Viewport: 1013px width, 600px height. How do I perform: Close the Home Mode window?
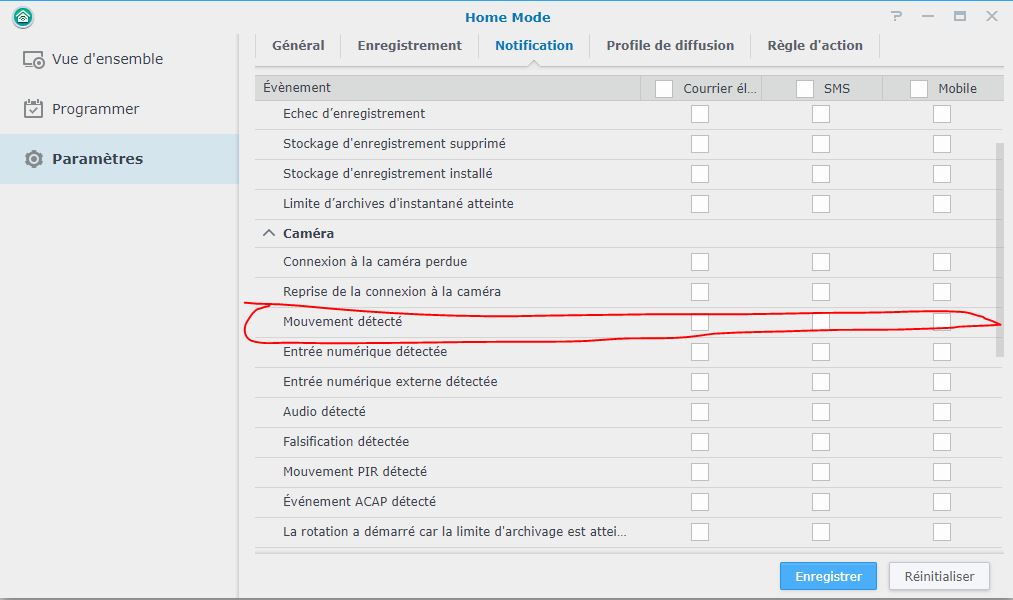point(992,16)
